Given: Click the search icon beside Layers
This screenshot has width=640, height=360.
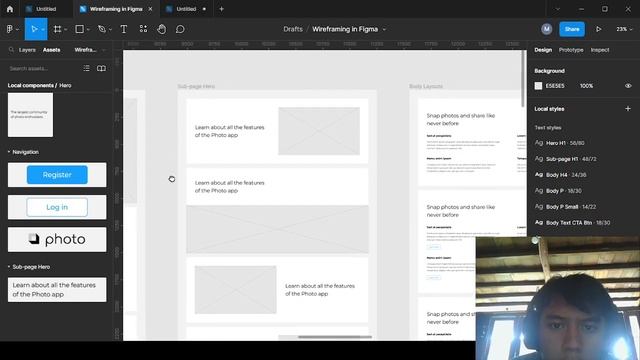Looking at the screenshot, I should click(11, 50).
